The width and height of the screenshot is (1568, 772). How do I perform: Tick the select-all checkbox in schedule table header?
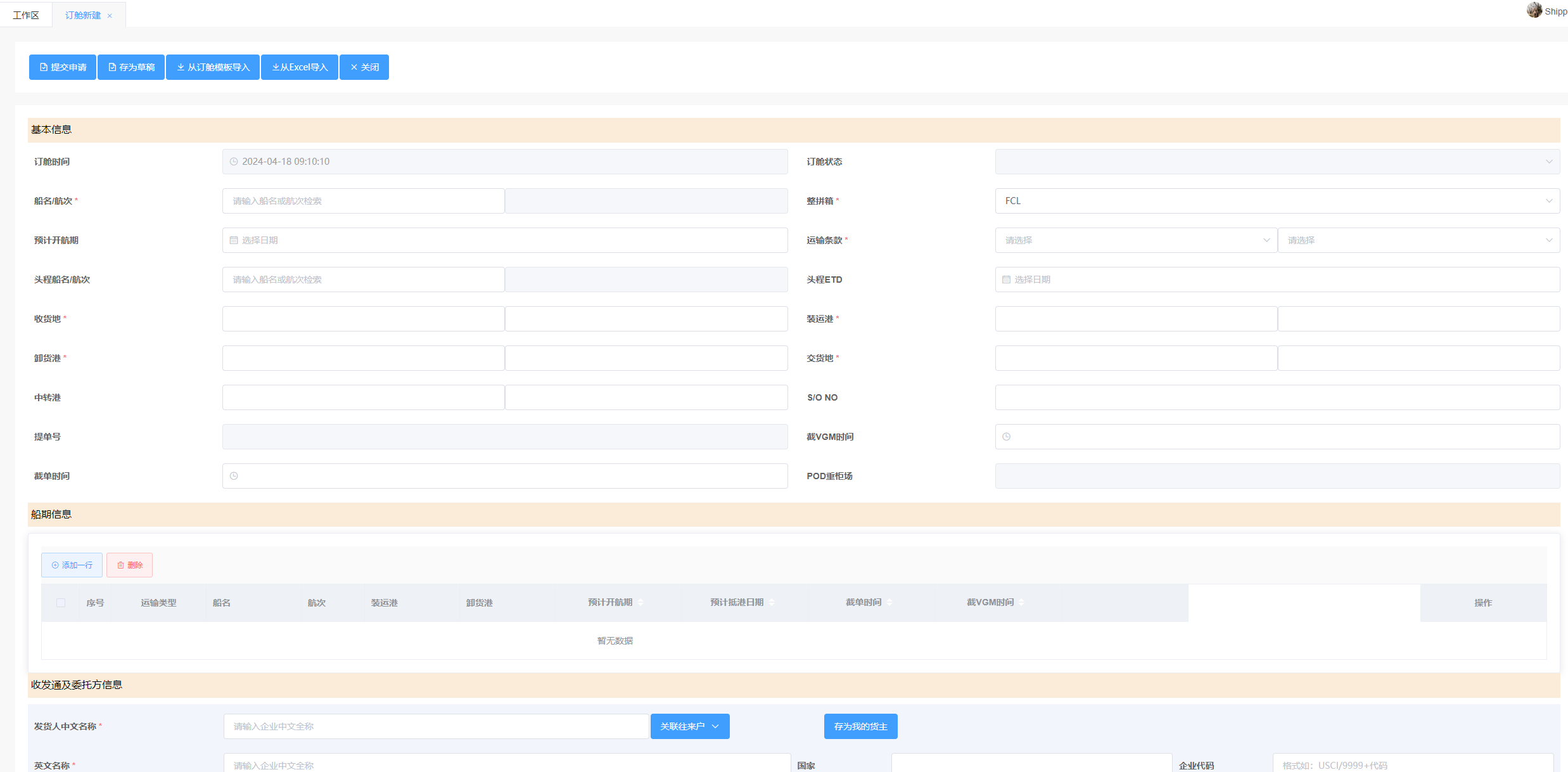(61, 603)
